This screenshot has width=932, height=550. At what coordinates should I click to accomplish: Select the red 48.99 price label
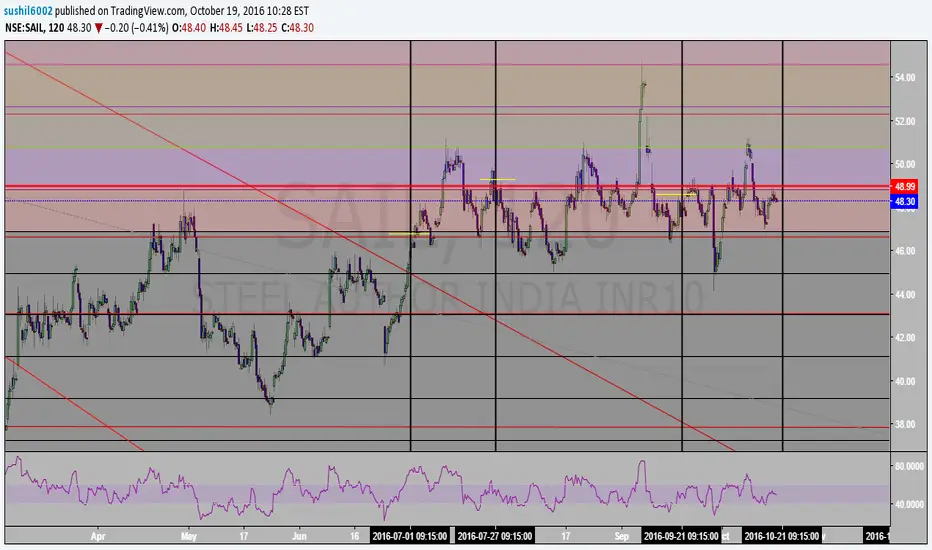[x=905, y=187]
